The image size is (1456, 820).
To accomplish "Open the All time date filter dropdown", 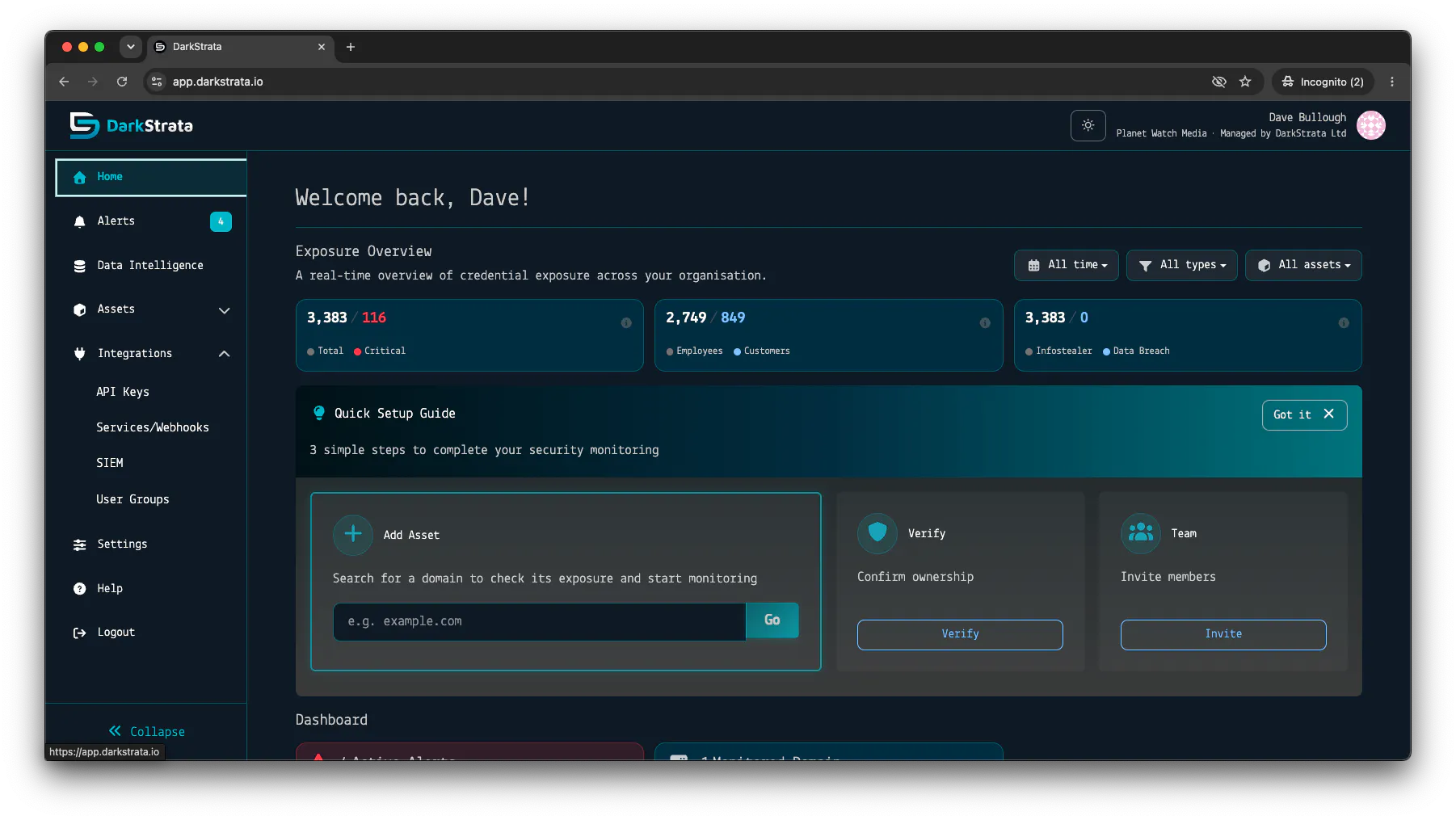I will (x=1066, y=265).
